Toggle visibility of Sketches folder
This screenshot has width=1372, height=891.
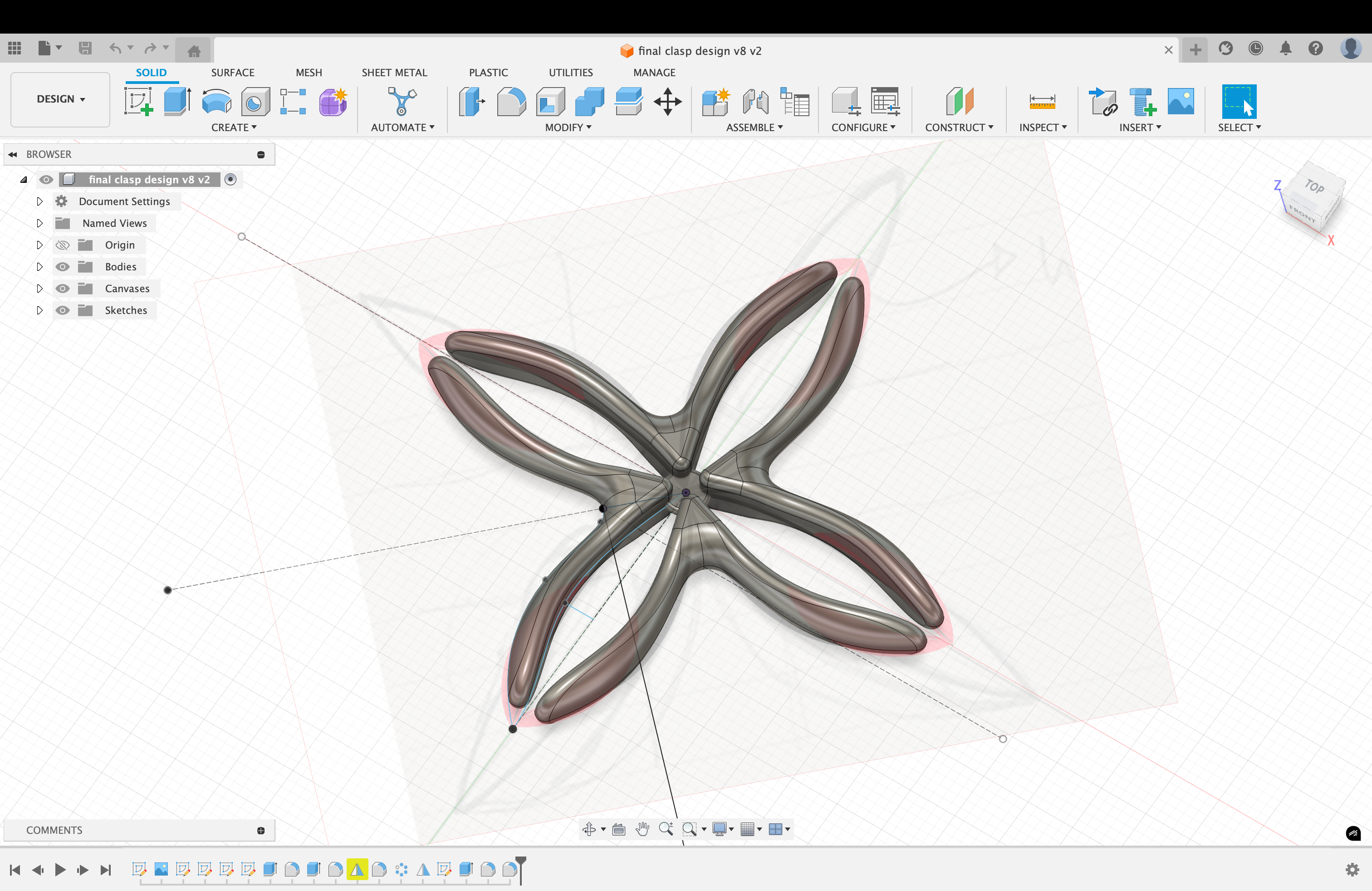coord(63,311)
